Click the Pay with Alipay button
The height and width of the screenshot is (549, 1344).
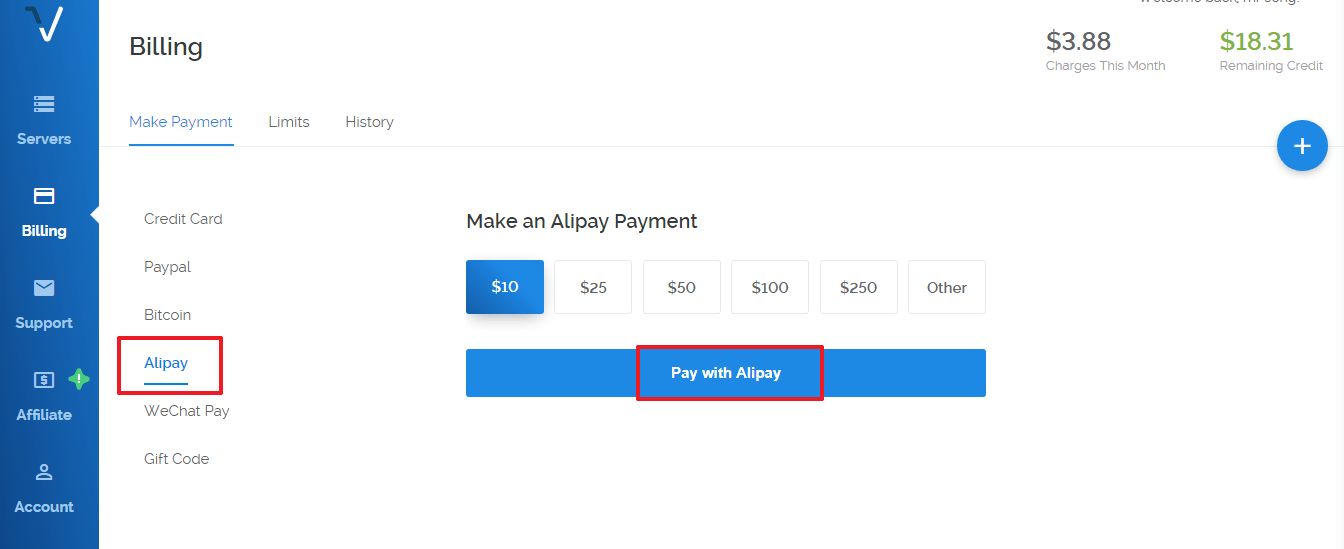726,373
